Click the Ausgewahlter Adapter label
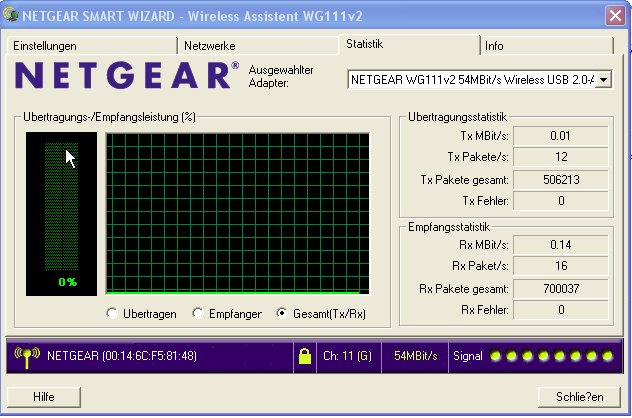 point(281,76)
